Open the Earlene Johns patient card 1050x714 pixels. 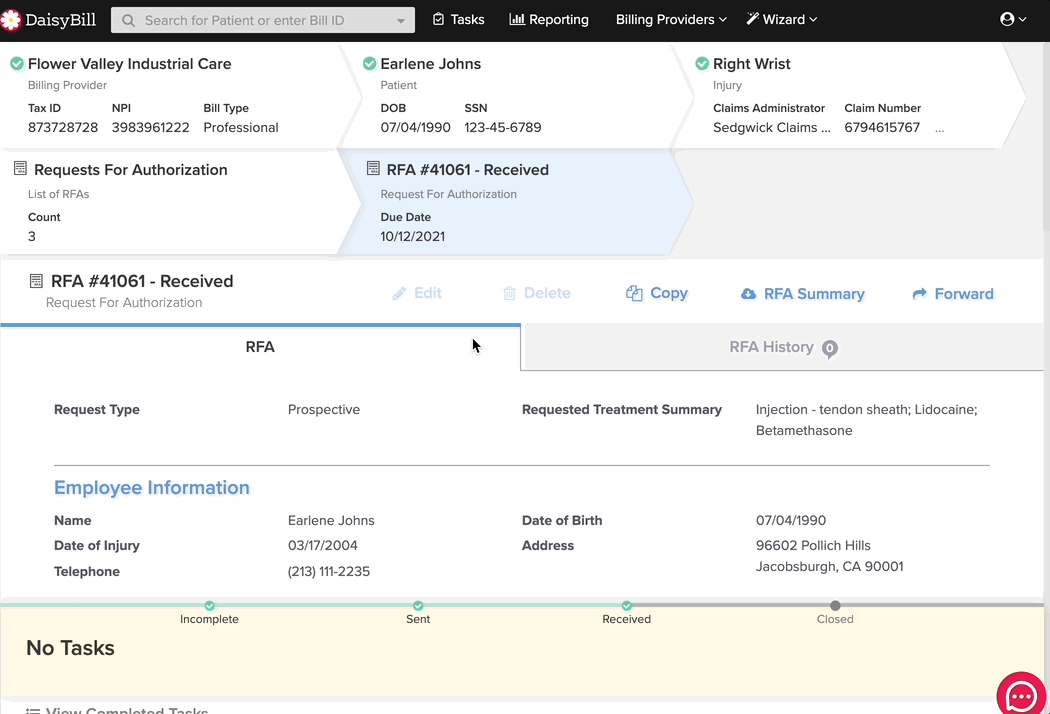pos(431,64)
